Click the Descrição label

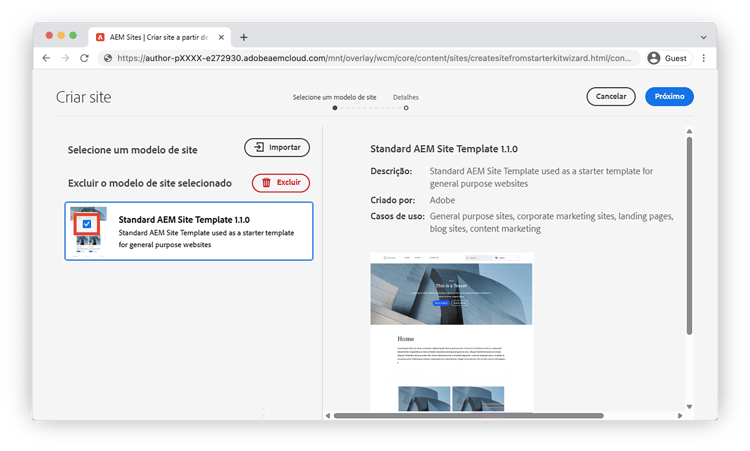point(391,171)
